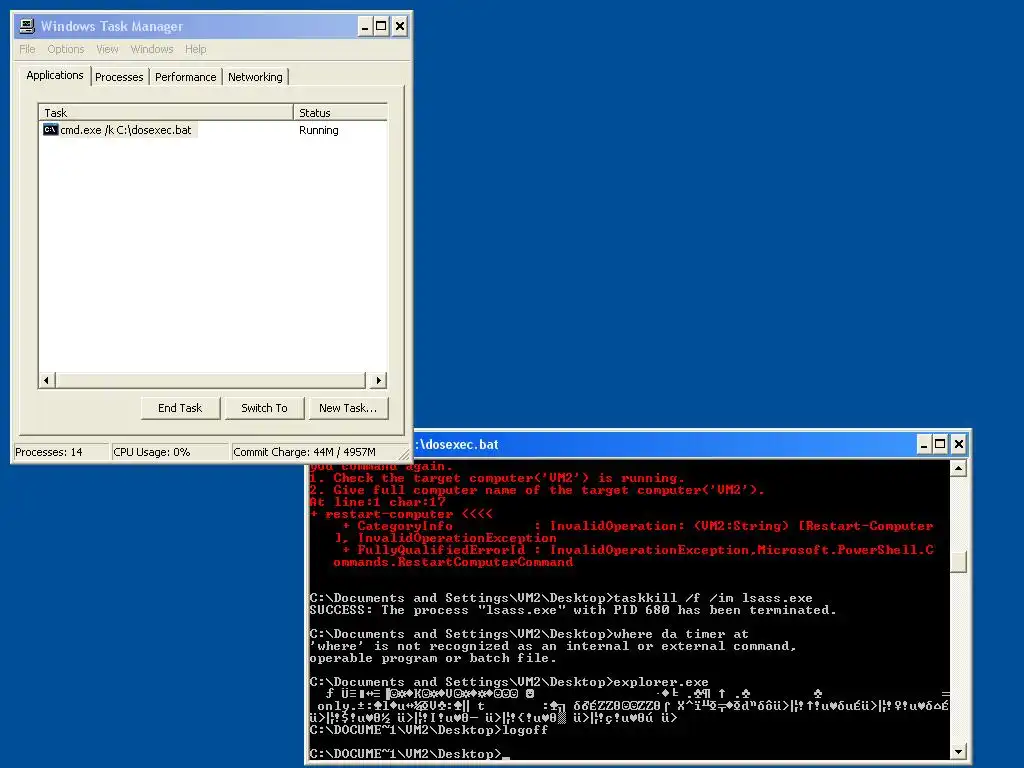Screen dimensions: 1024x768
Task: Close the Windows Task Manager window
Action: click(400, 27)
